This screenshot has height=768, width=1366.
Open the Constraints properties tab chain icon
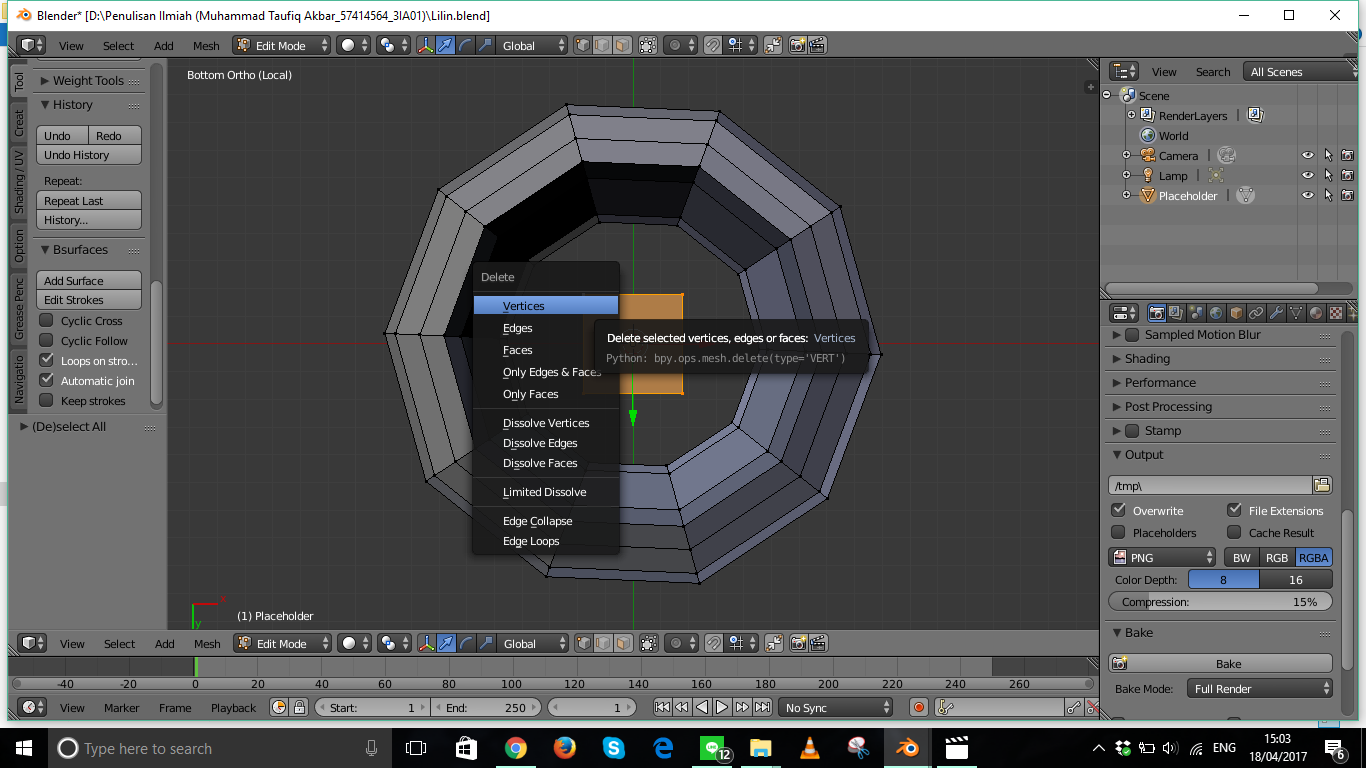[x=1256, y=313]
